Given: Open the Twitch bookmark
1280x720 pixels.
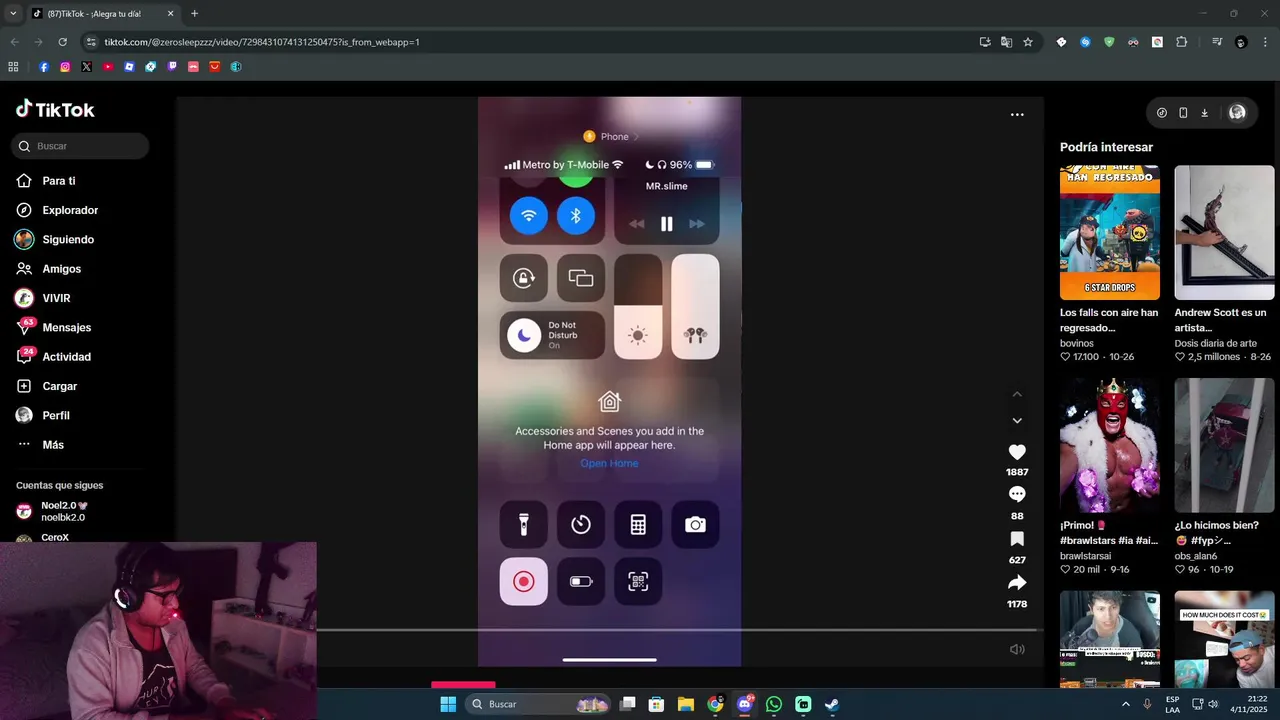Looking at the screenshot, I should click(172, 67).
